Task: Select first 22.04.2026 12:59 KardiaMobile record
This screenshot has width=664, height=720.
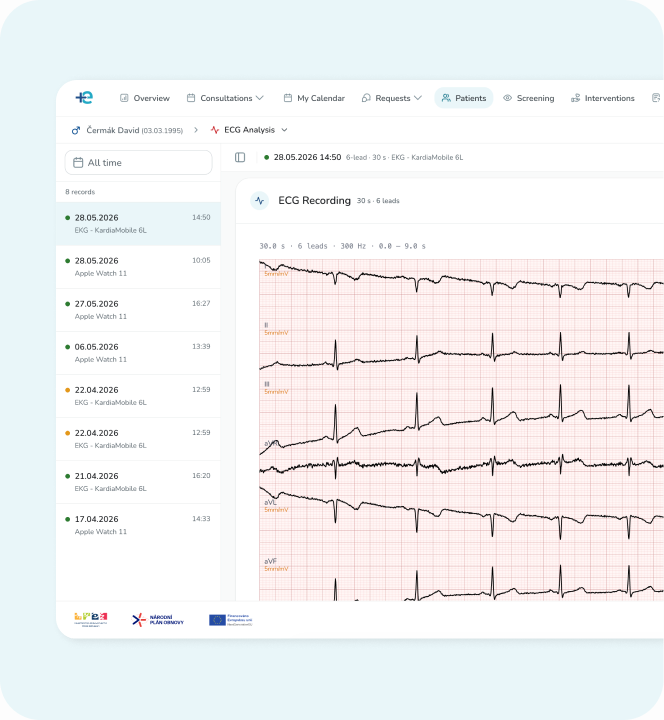Action: tap(138, 396)
